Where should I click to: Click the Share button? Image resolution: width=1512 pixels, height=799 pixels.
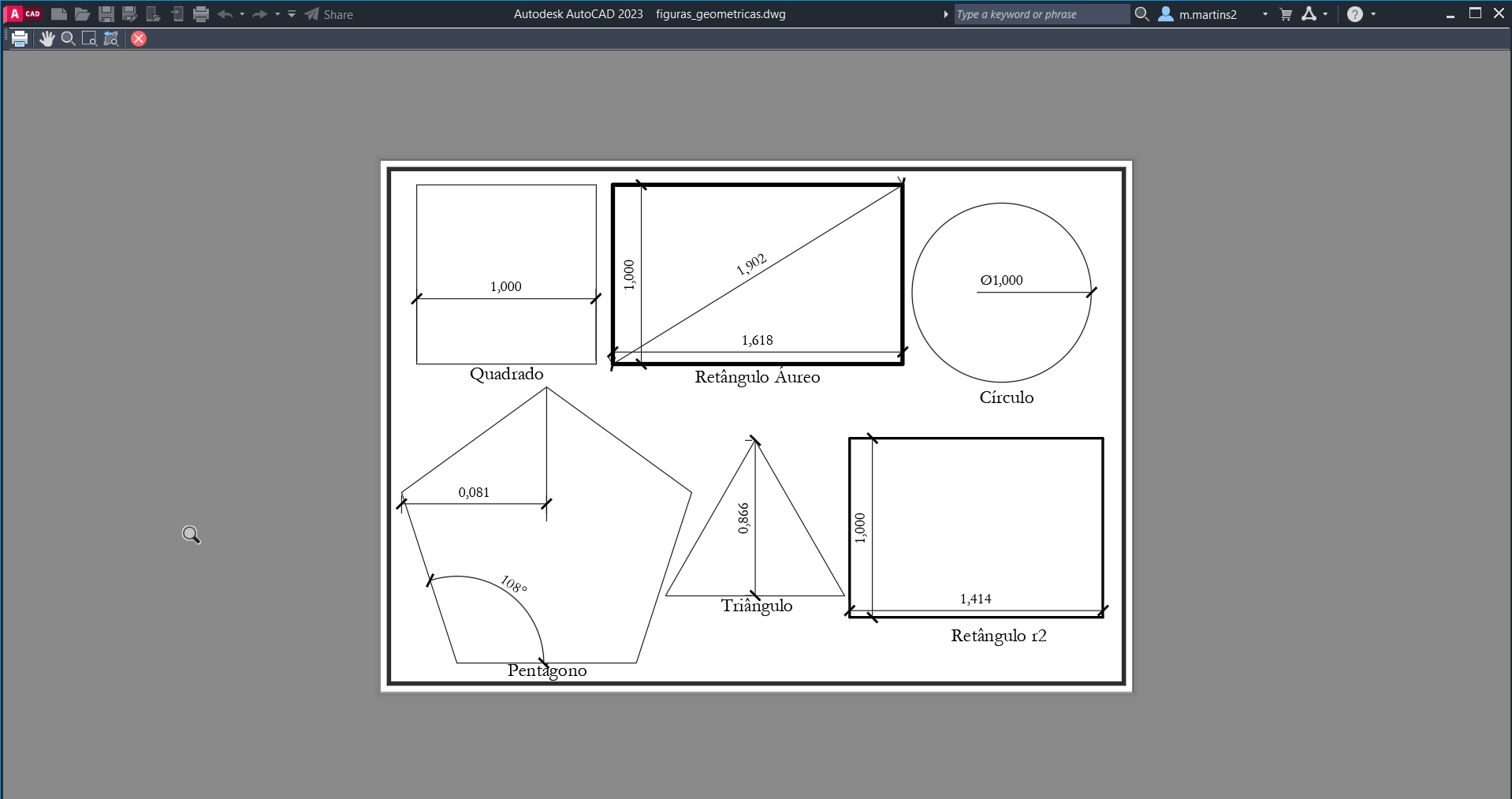click(329, 14)
